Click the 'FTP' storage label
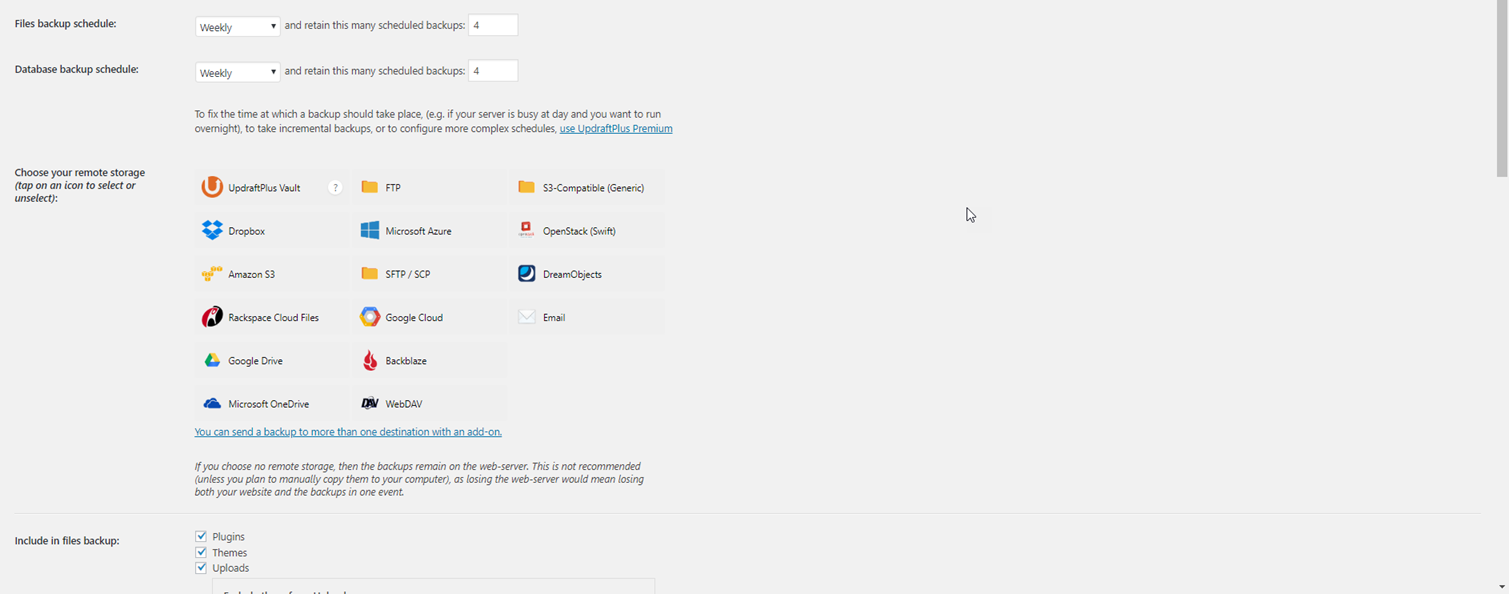The height and width of the screenshot is (594, 1509). click(393, 188)
